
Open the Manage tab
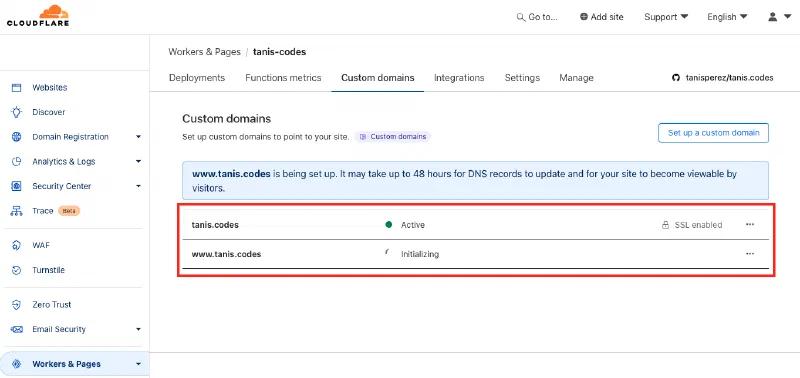576,78
